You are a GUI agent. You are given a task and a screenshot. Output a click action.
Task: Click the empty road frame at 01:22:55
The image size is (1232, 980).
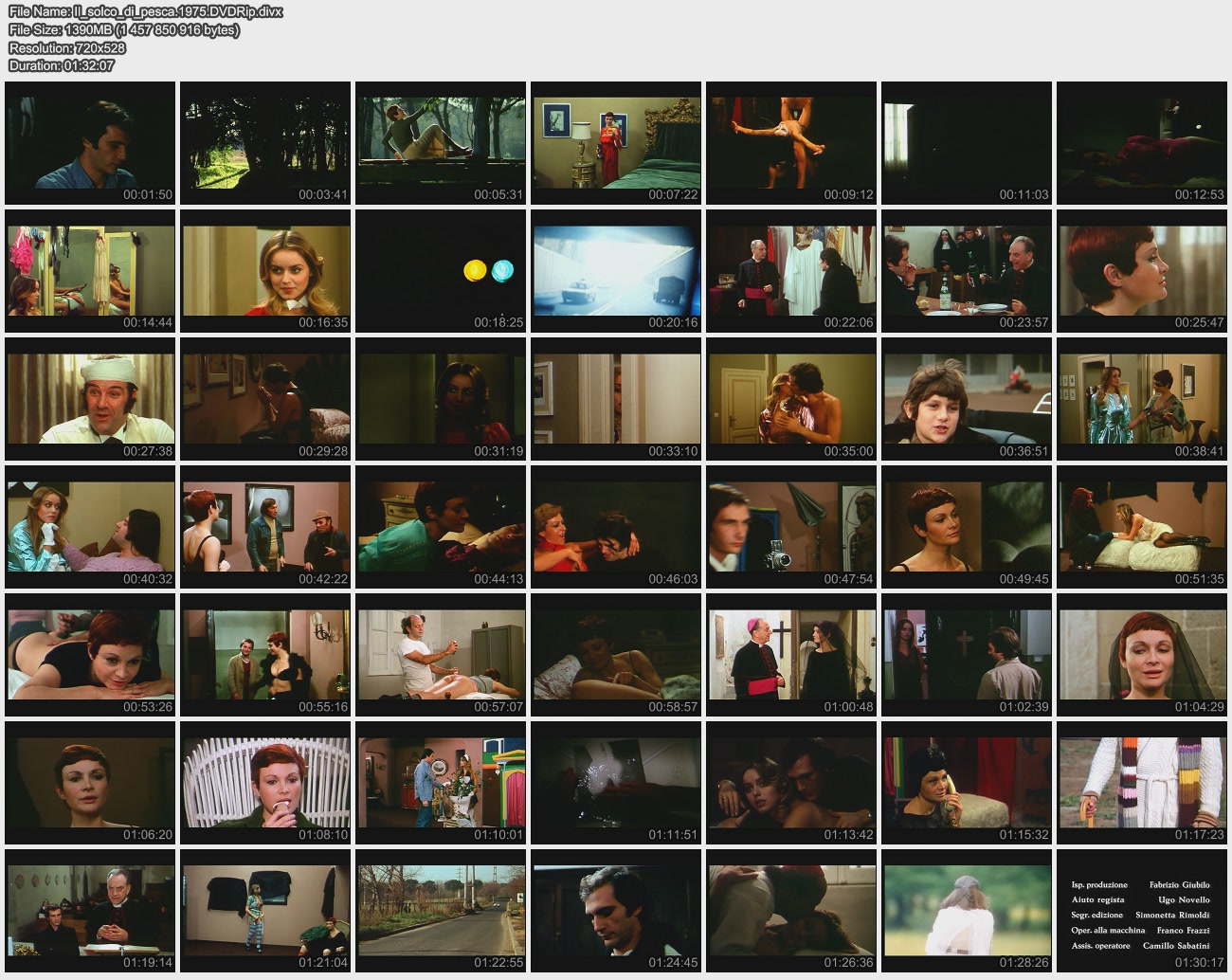pos(441,911)
